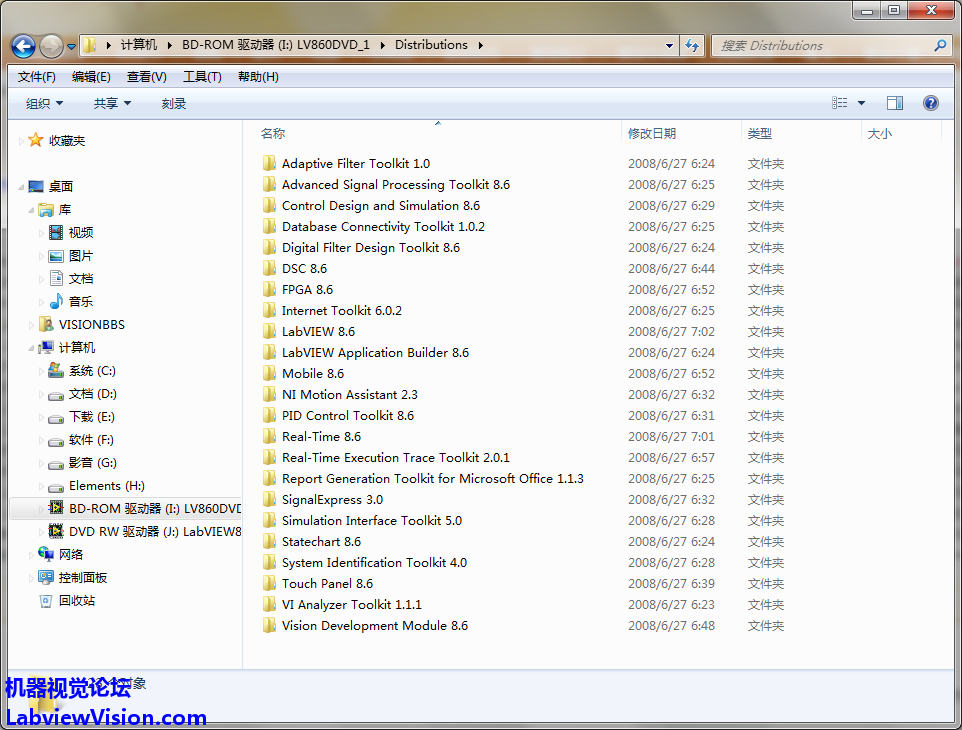Viewport: 962px width, 730px height.
Task: Select VISIONBBS user folder in tree
Action: 91,325
